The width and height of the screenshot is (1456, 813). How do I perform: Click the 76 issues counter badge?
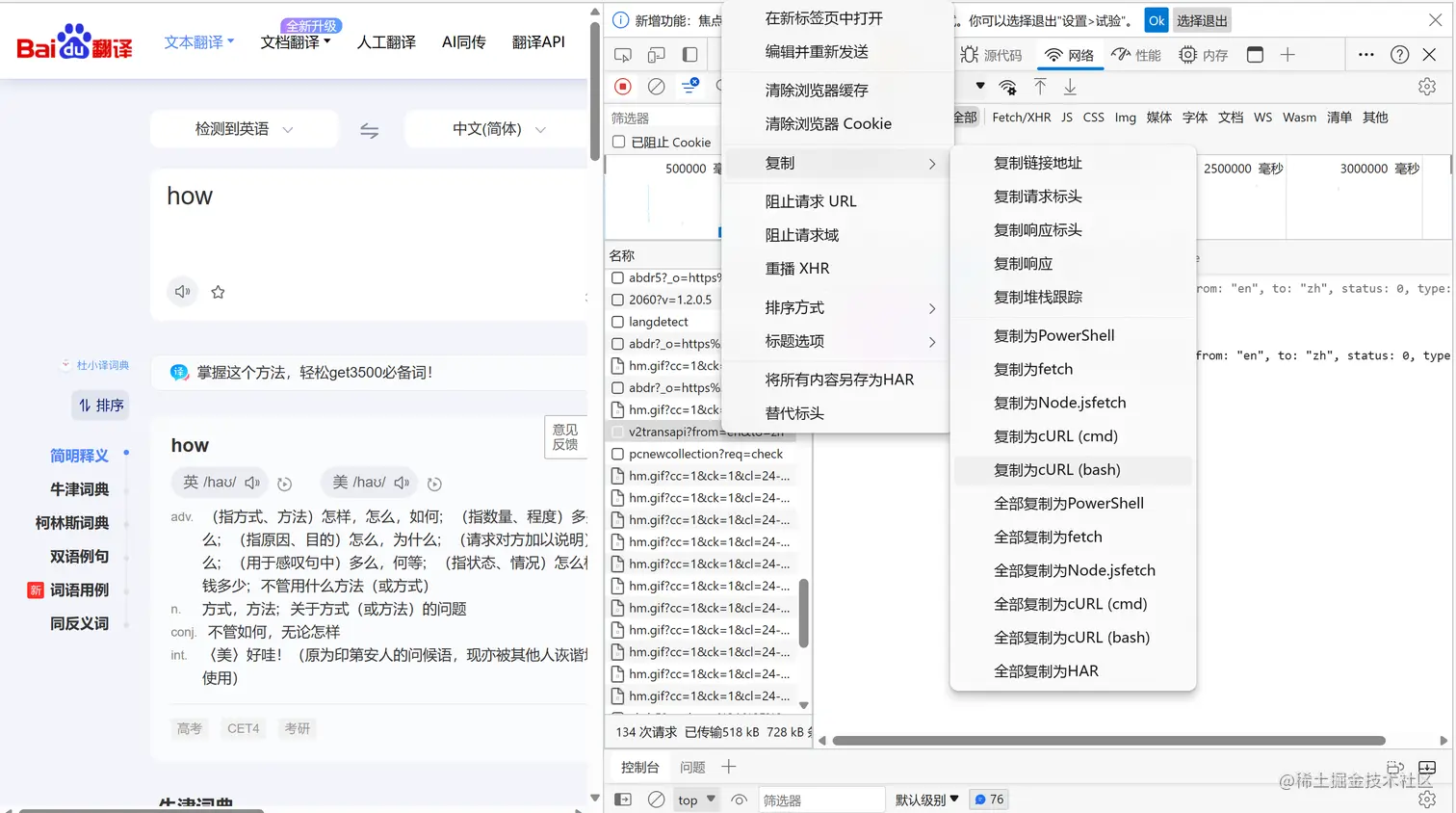pos(988,800)
